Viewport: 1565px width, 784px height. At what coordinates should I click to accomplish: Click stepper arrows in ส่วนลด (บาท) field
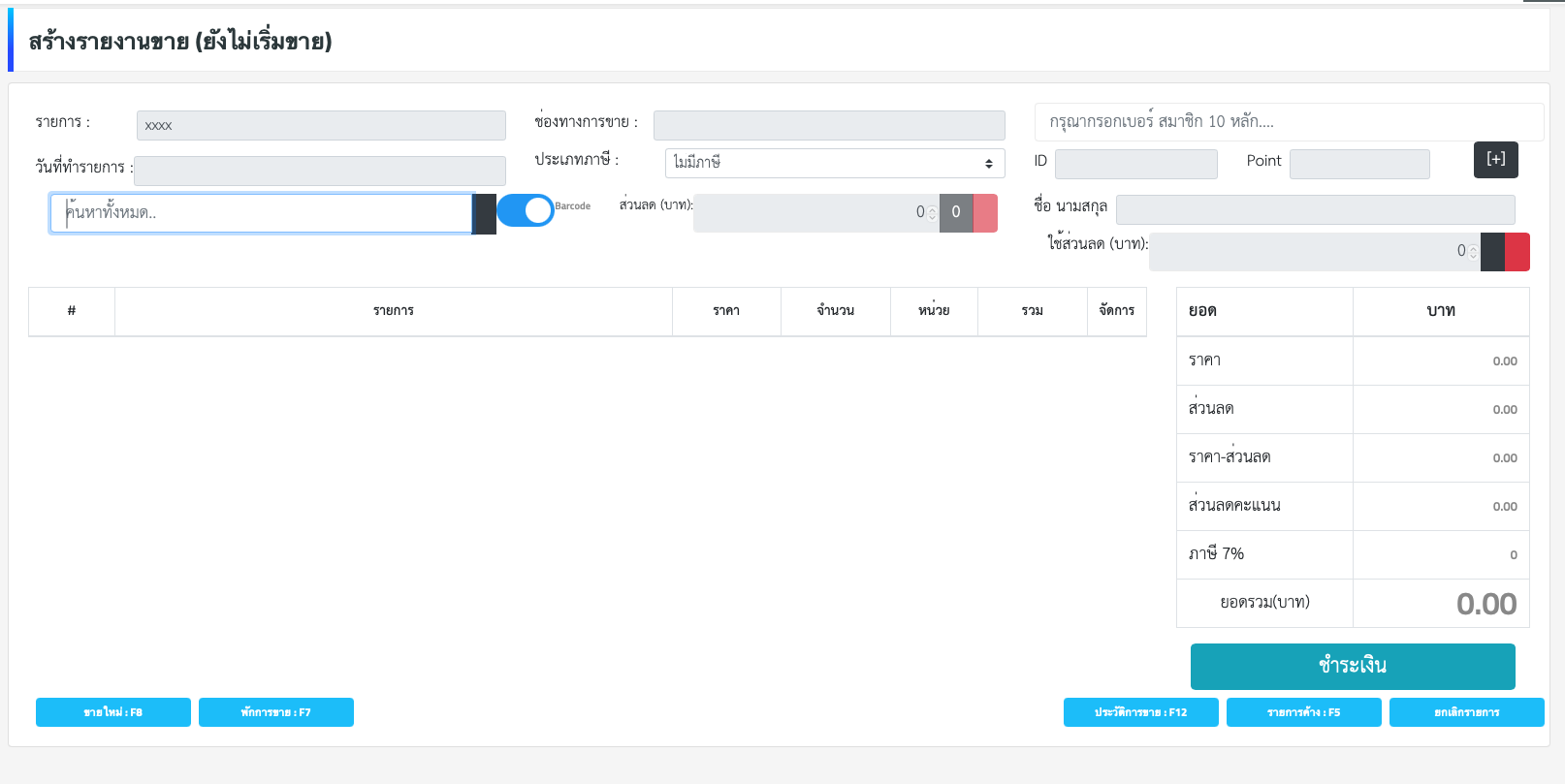tap(932, 213)
